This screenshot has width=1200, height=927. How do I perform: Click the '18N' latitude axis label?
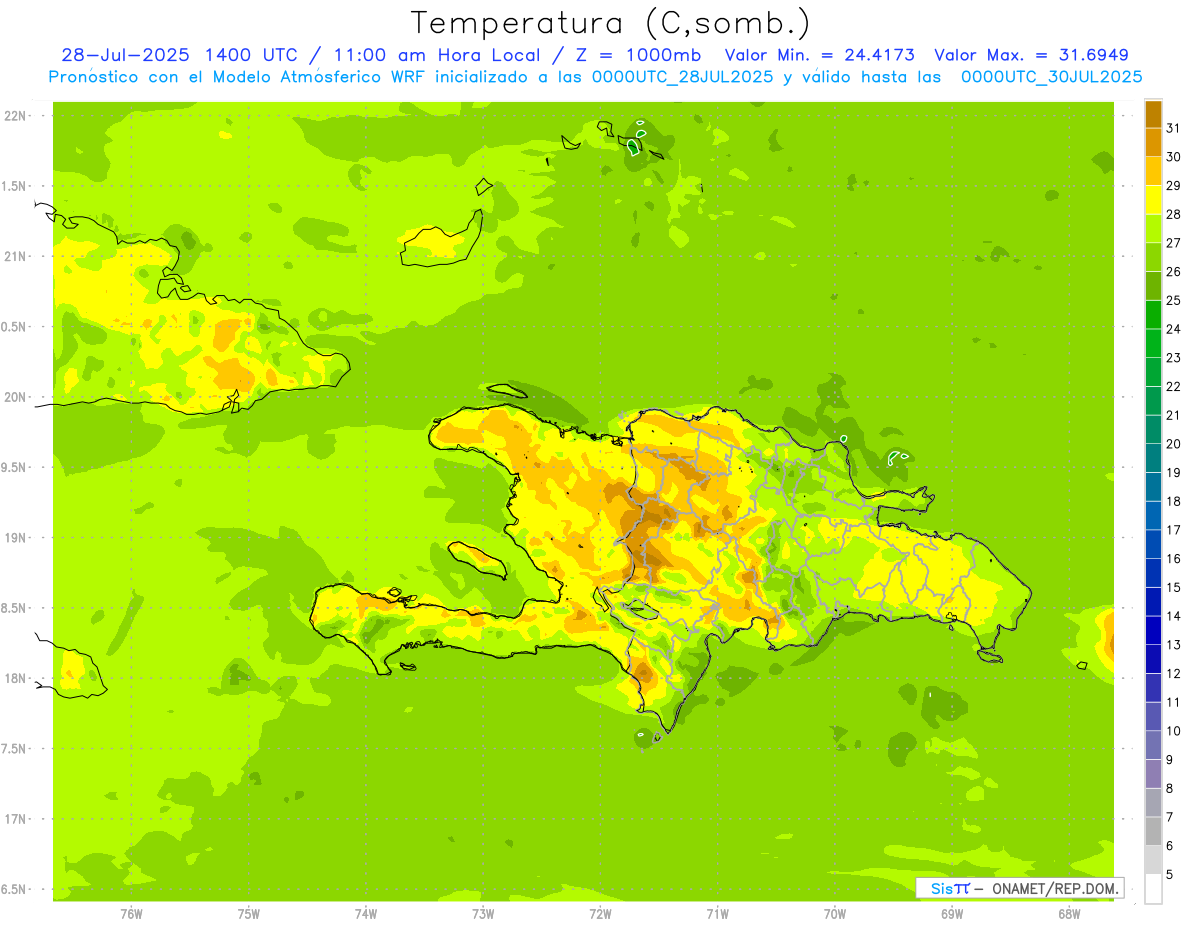[16, 678]
